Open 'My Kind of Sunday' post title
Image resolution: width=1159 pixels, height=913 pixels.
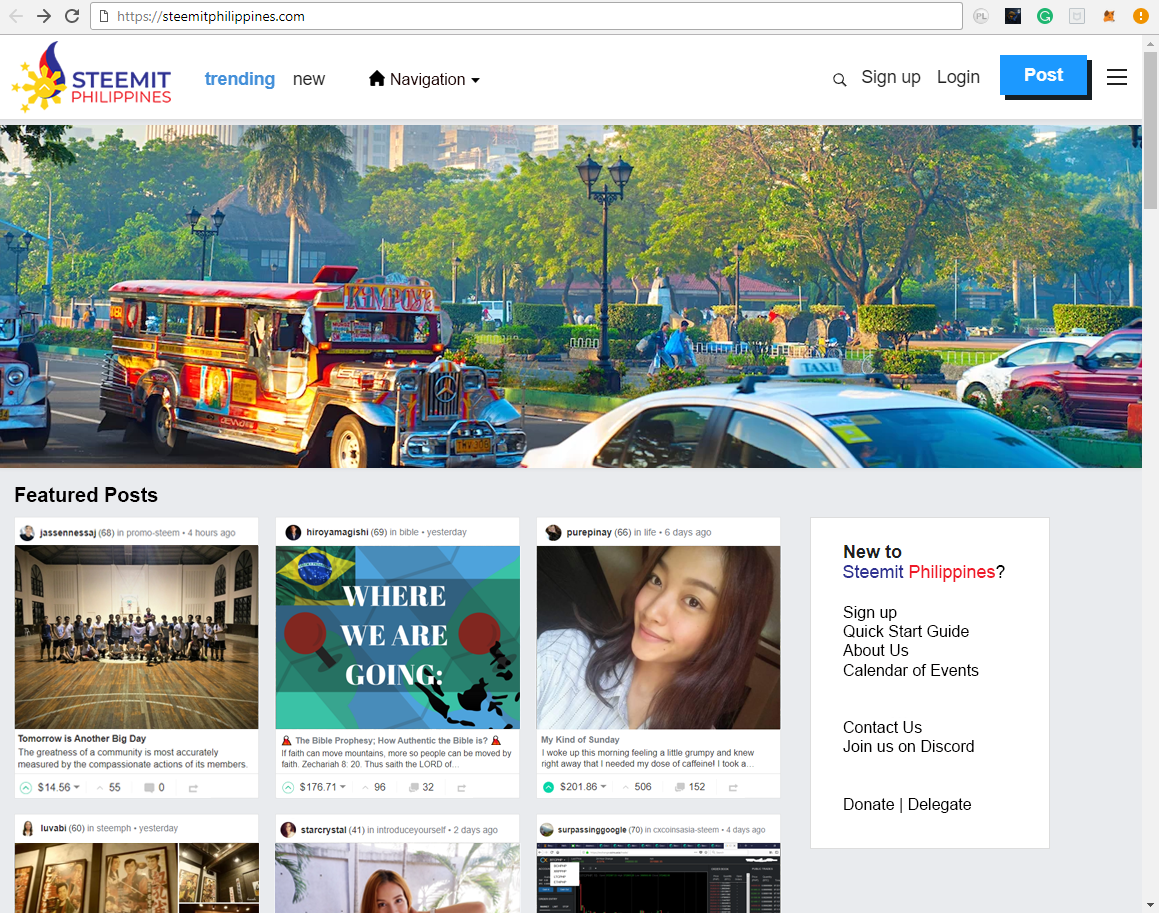(x=580, y=739)
